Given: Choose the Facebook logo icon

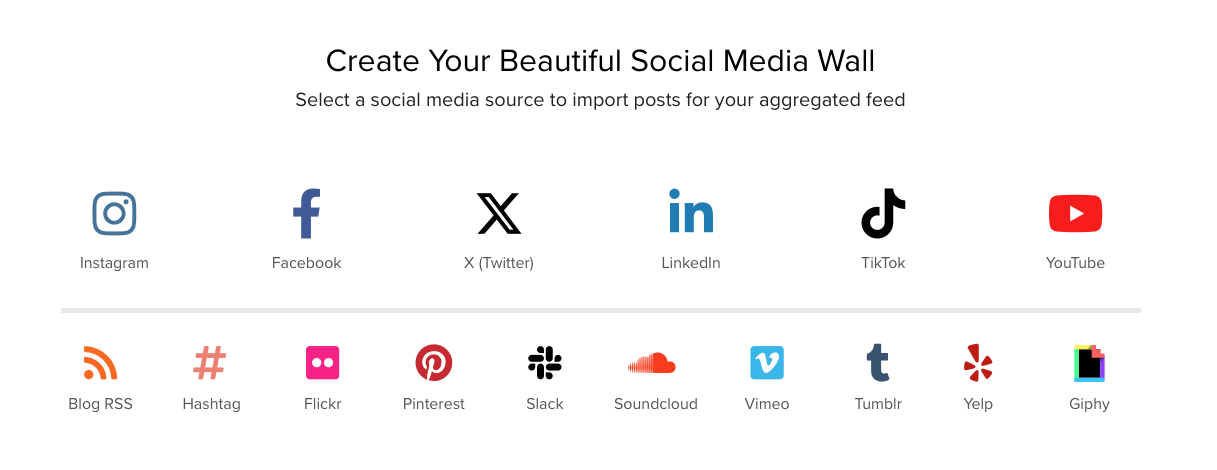Looking at the screenshot, I should 306,213.
